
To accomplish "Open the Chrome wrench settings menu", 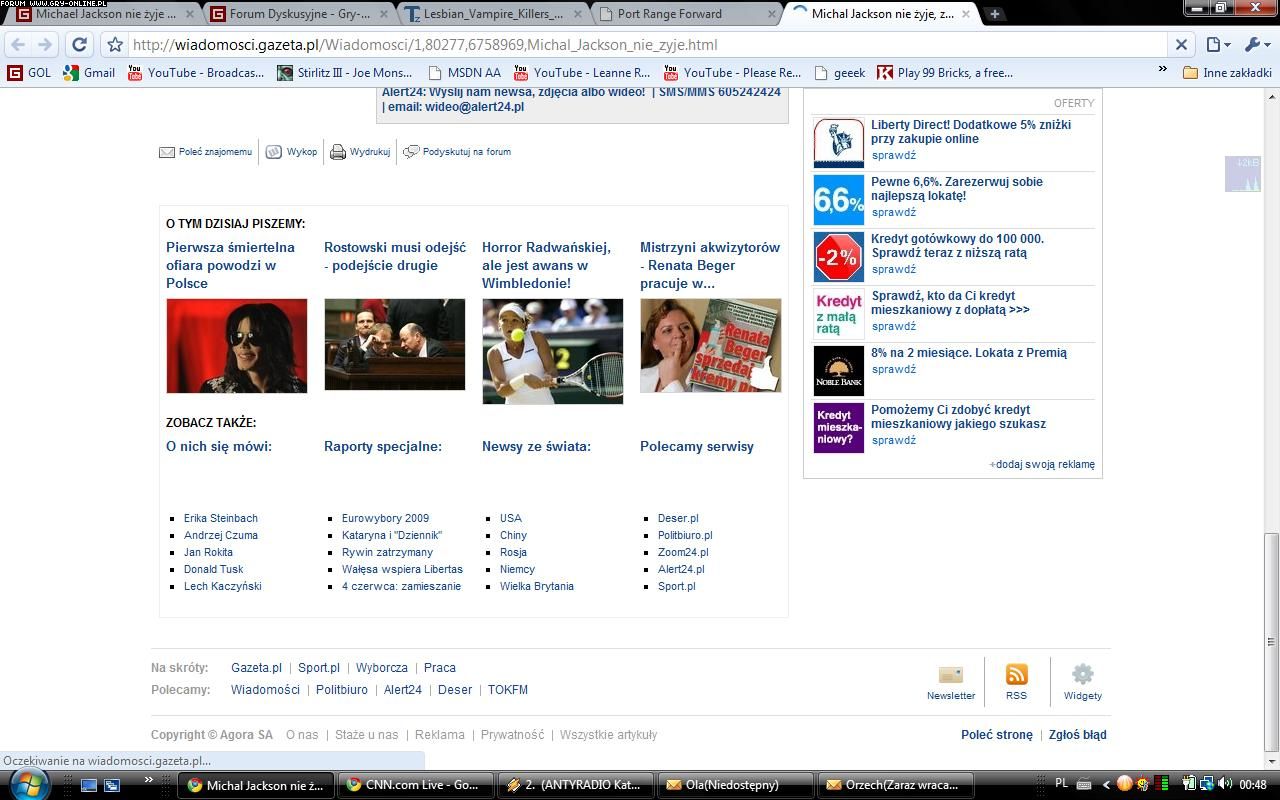I will (1255, 45).
